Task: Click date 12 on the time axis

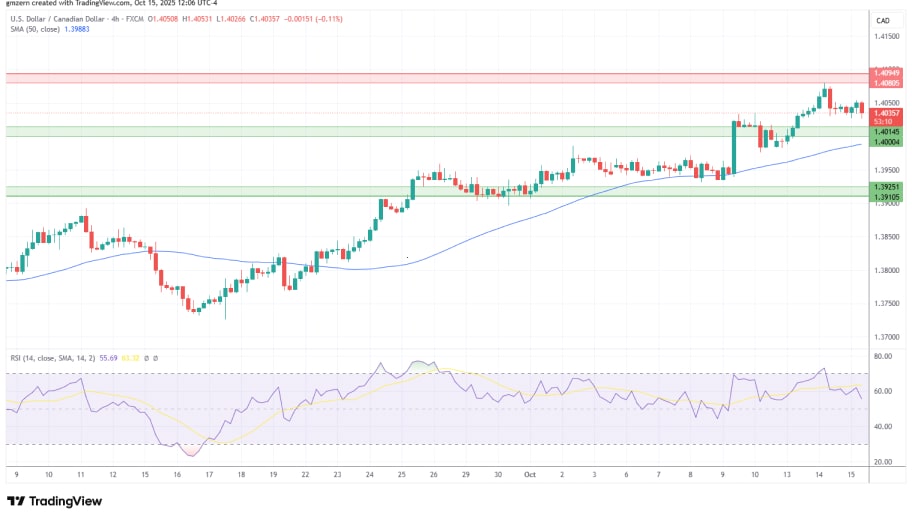Action: [113, 475]
